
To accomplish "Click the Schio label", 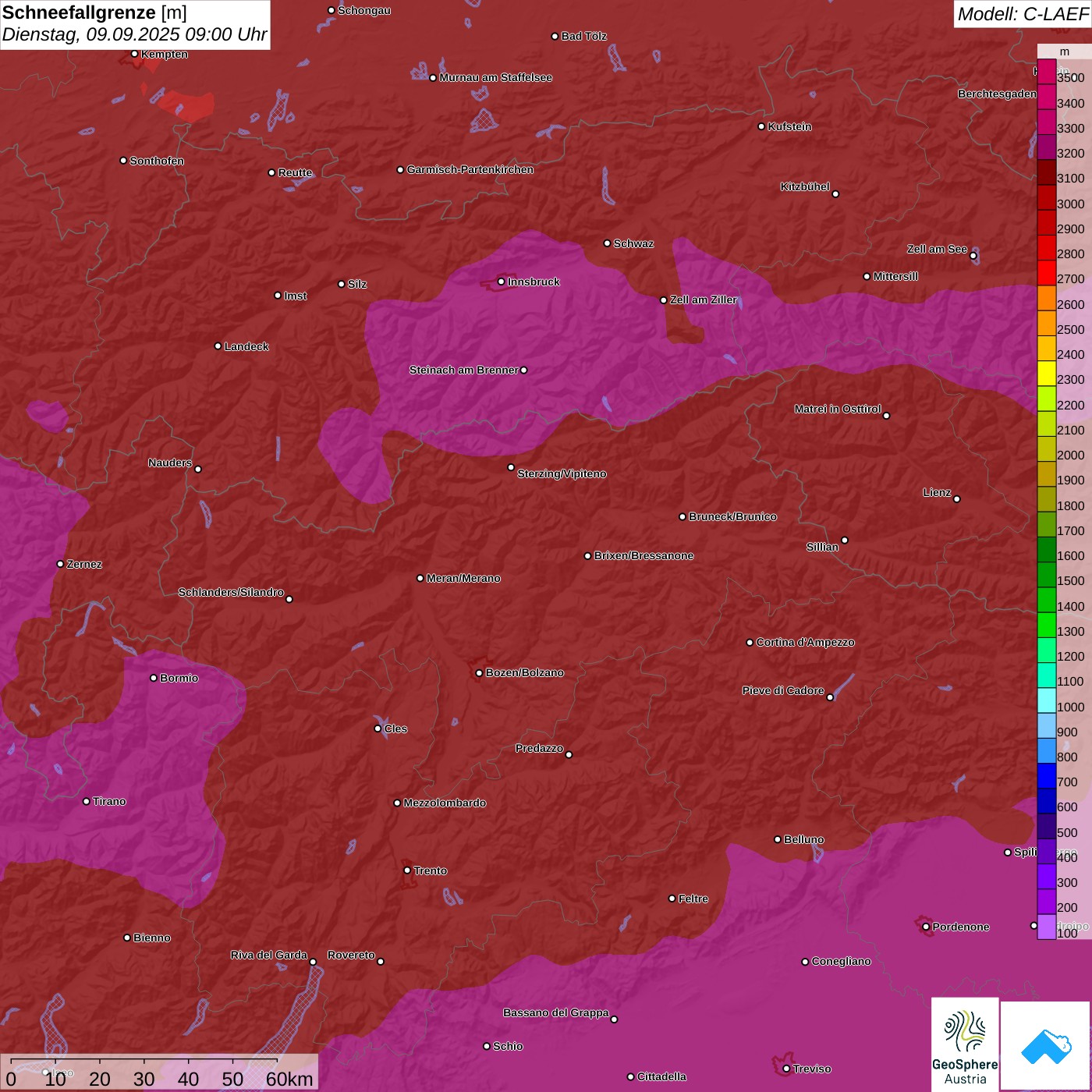I will click(x=508, y=1046).
